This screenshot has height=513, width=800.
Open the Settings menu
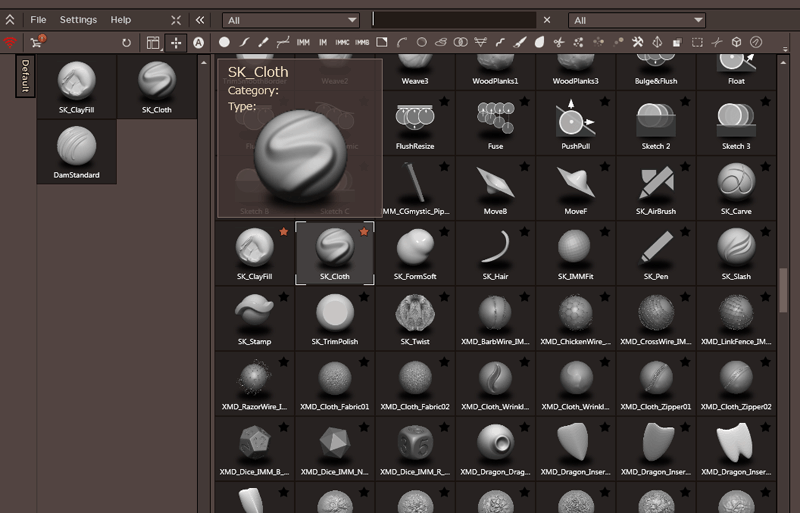pos(78,20)
